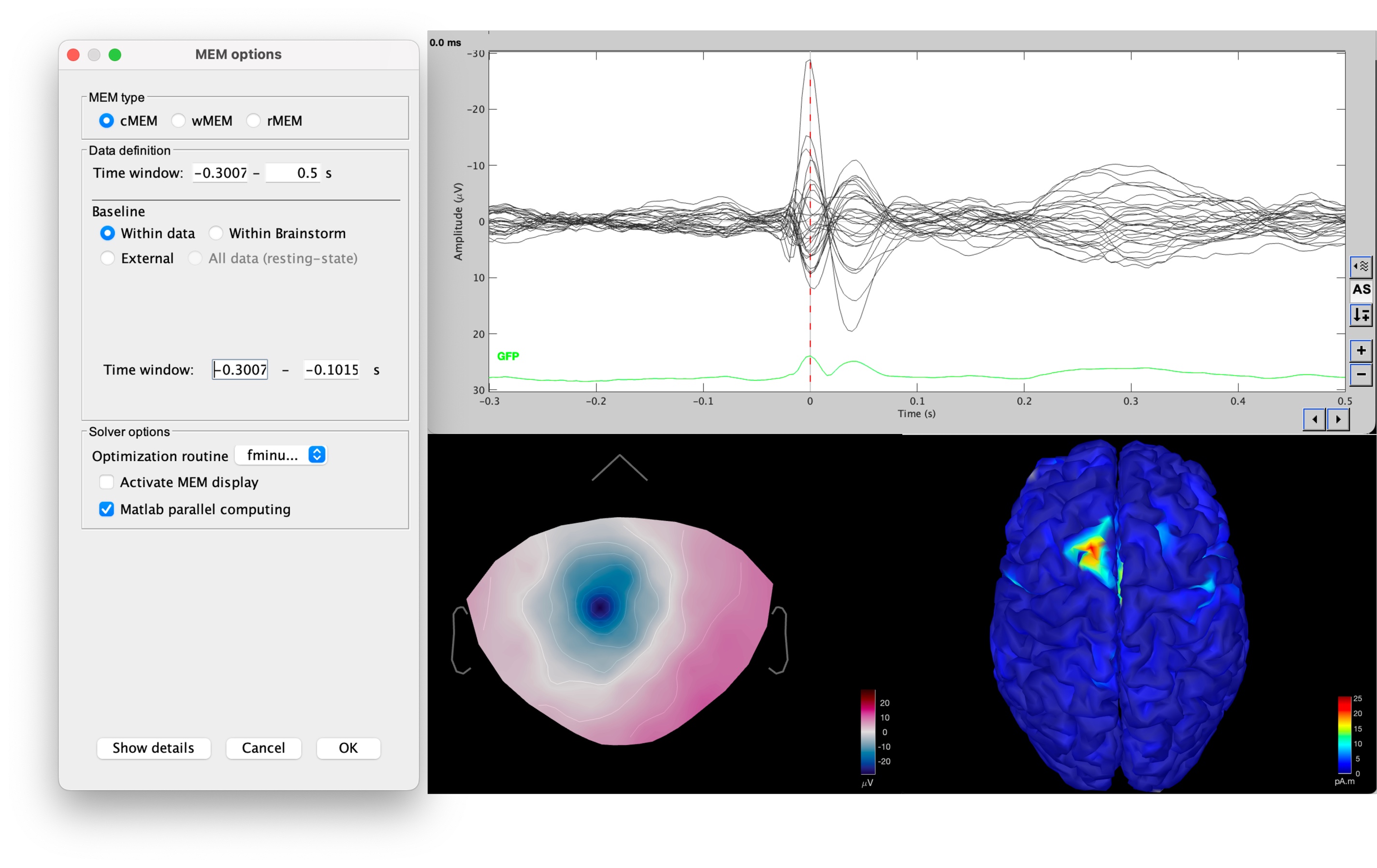Viewport: 1377px width, 868px height.
Task: Click the baseline end time field
Action: (332, 370)
